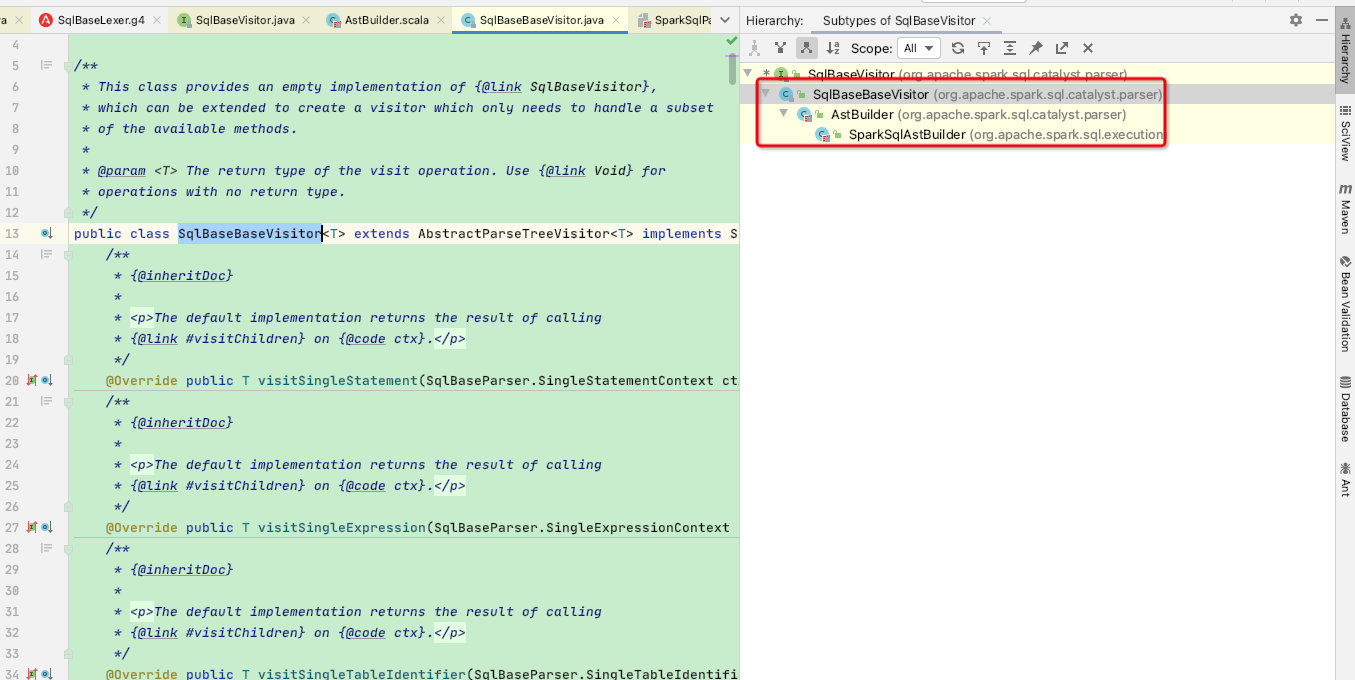Click the visitSingleExpression method name
The height and width of the screenshot is (680, 1355).
(x=341, y=527)
